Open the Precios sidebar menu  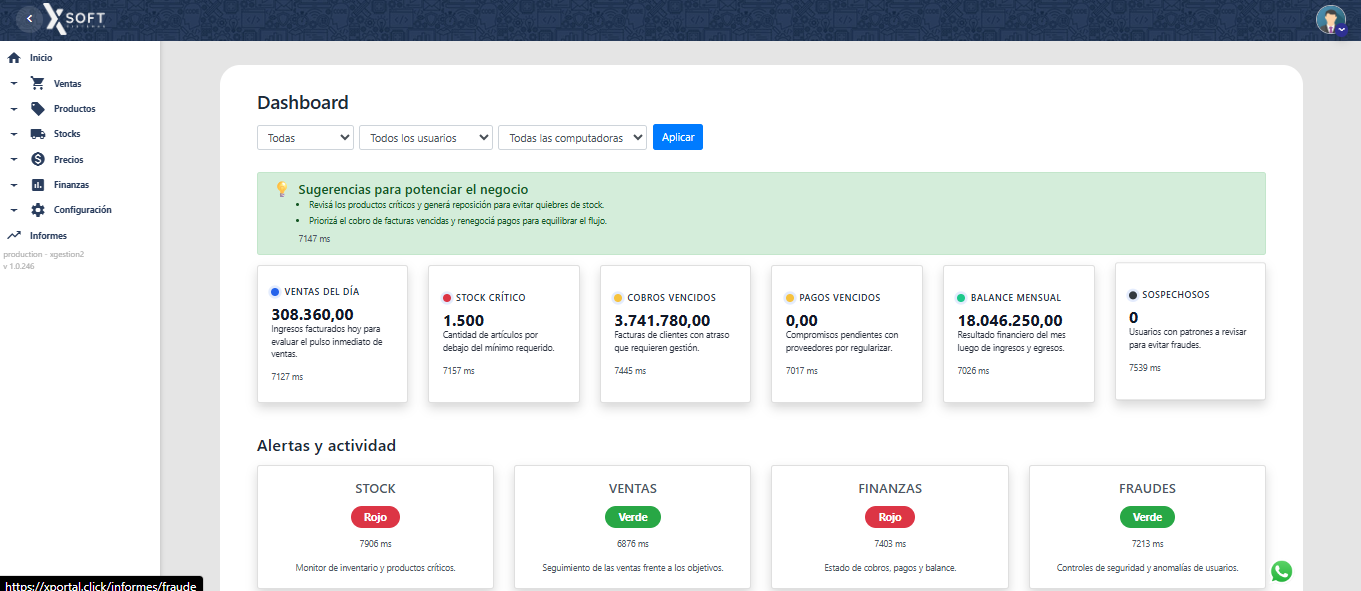point(69,160)
